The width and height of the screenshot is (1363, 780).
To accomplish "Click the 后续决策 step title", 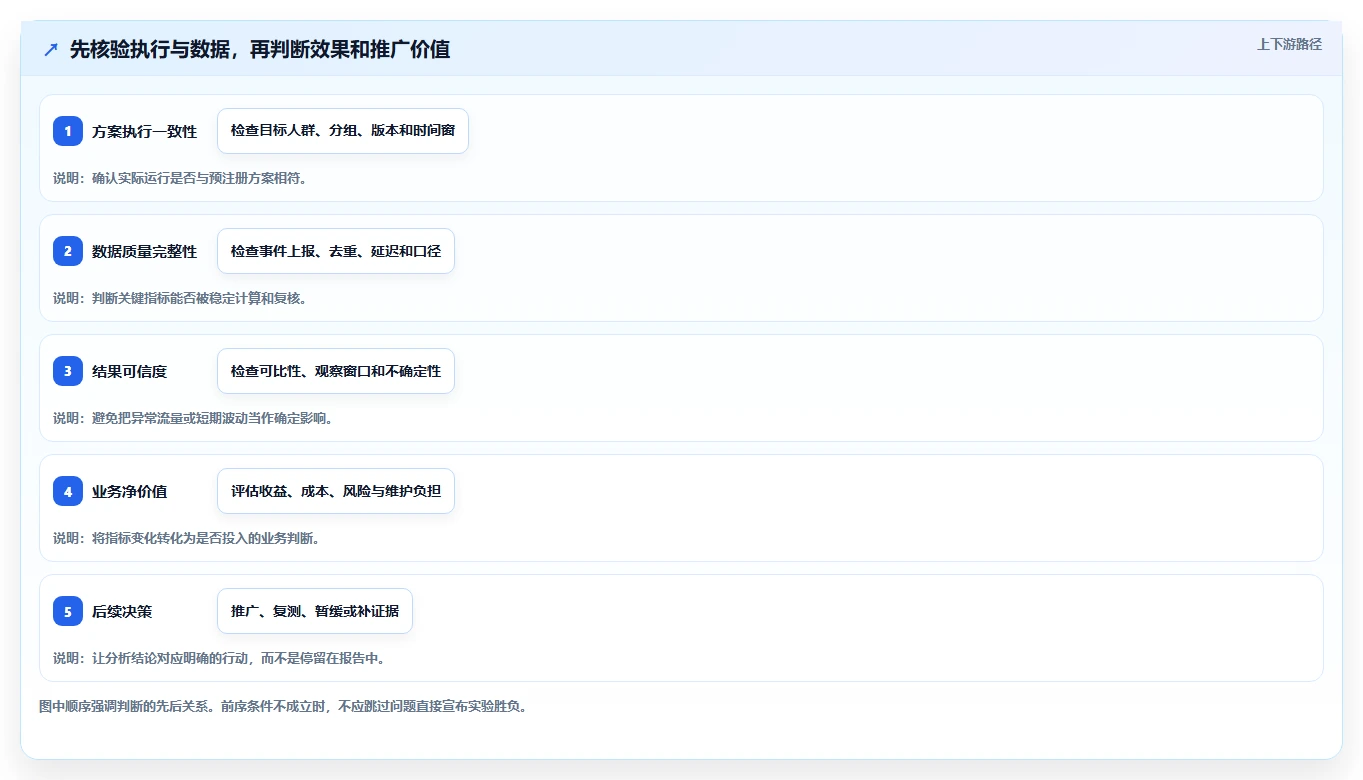I will 122,611.
